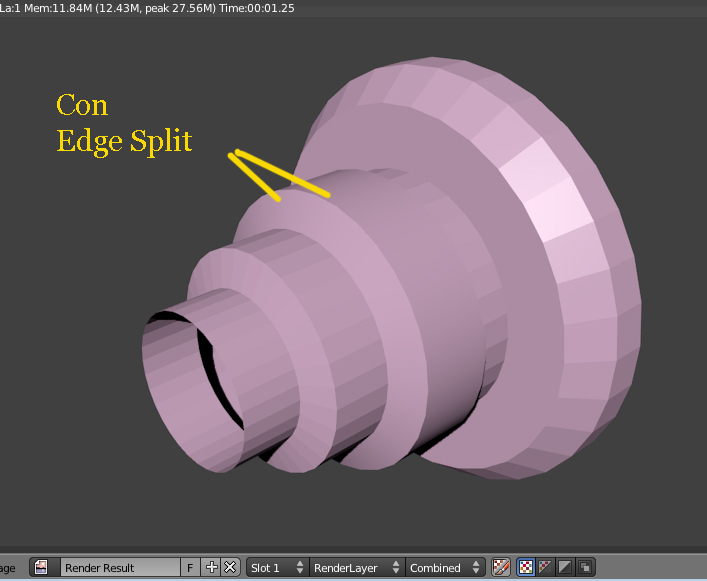Click the render stats text in header
Screen dimensions: 707x581
point(147,8)
